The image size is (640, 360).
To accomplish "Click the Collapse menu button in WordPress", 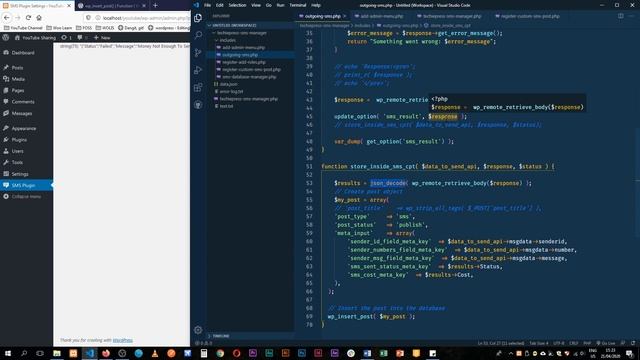I will point(27,197).
